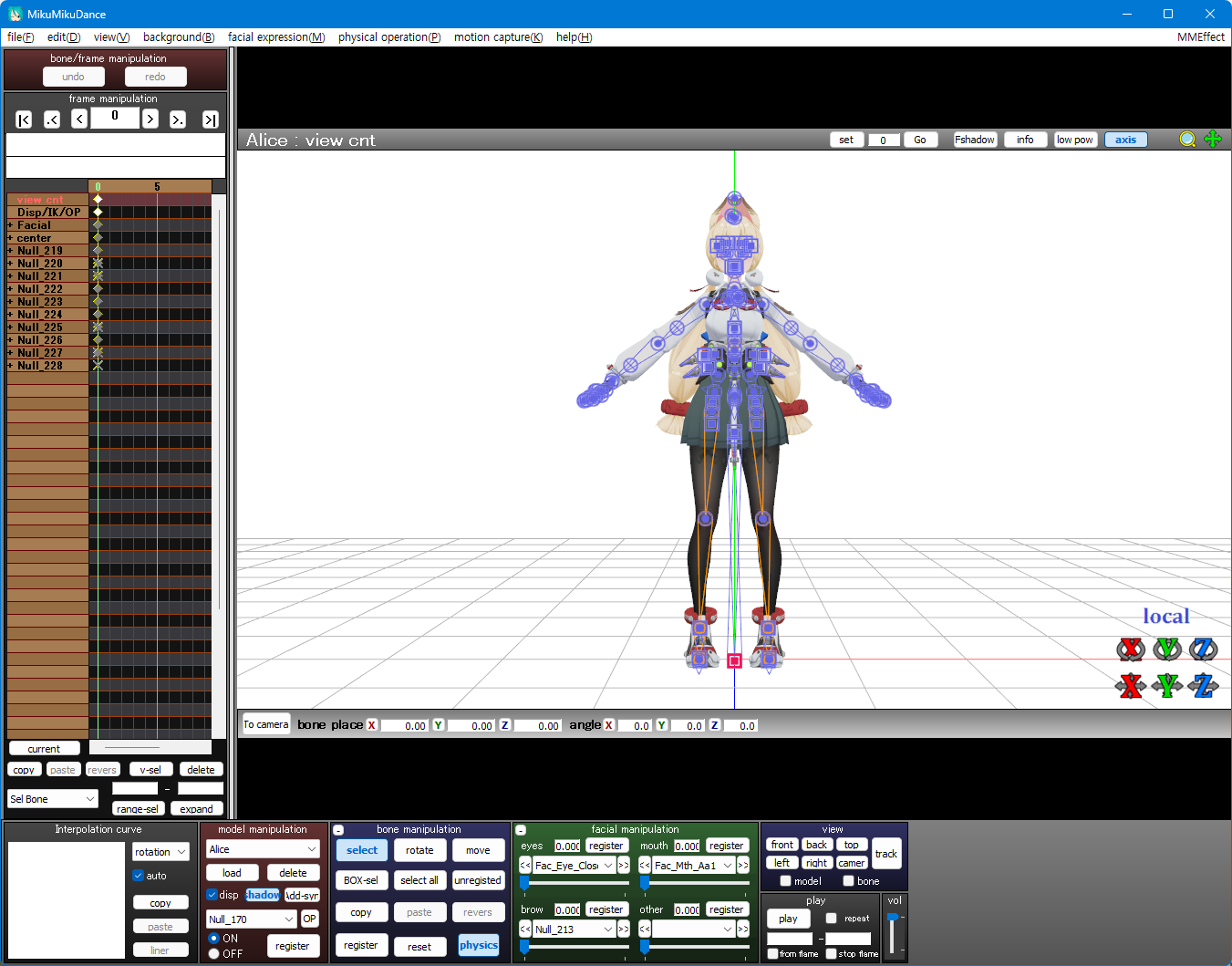
Task: Expand the center bone group
Action: 11,238
